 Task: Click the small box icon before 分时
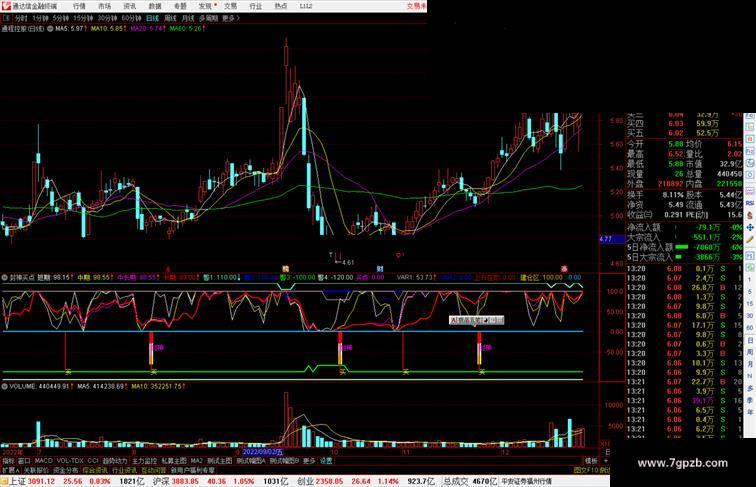tap(6, 18)
